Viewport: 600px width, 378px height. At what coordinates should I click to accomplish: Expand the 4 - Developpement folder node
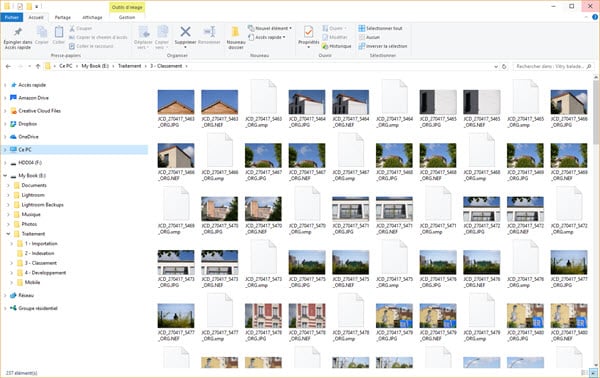11,273
